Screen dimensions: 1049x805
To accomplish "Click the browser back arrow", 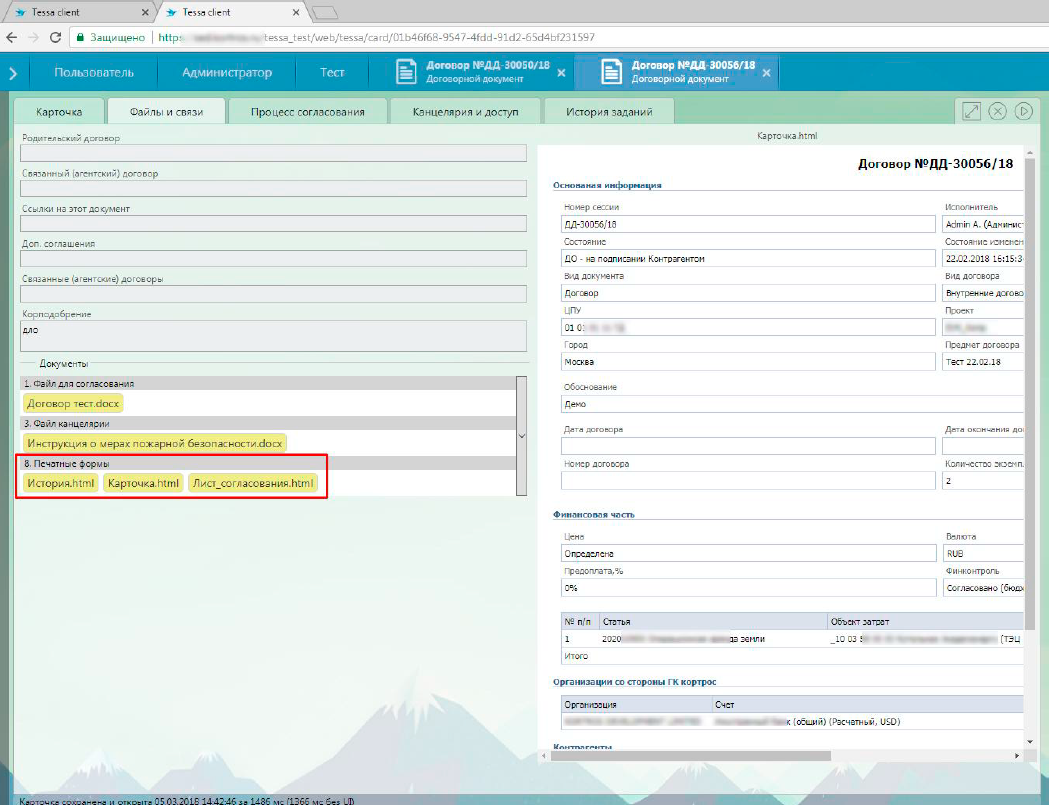I will pyautogui.click(x=11, y=37).
